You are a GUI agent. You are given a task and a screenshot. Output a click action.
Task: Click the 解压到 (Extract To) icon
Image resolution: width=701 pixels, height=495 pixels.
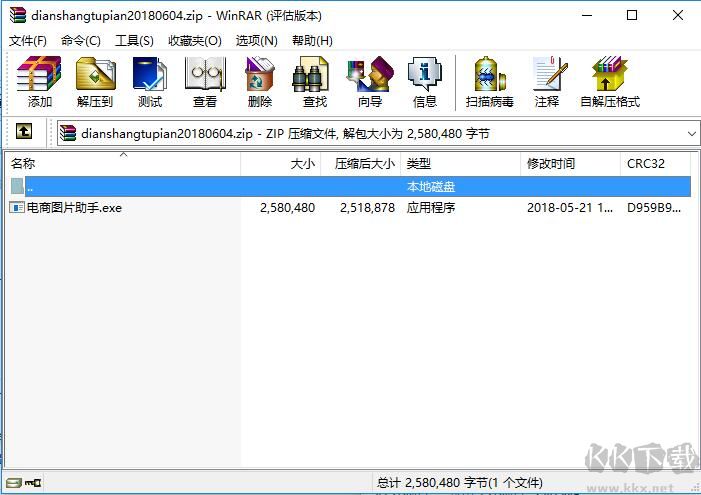click(95, 82)
